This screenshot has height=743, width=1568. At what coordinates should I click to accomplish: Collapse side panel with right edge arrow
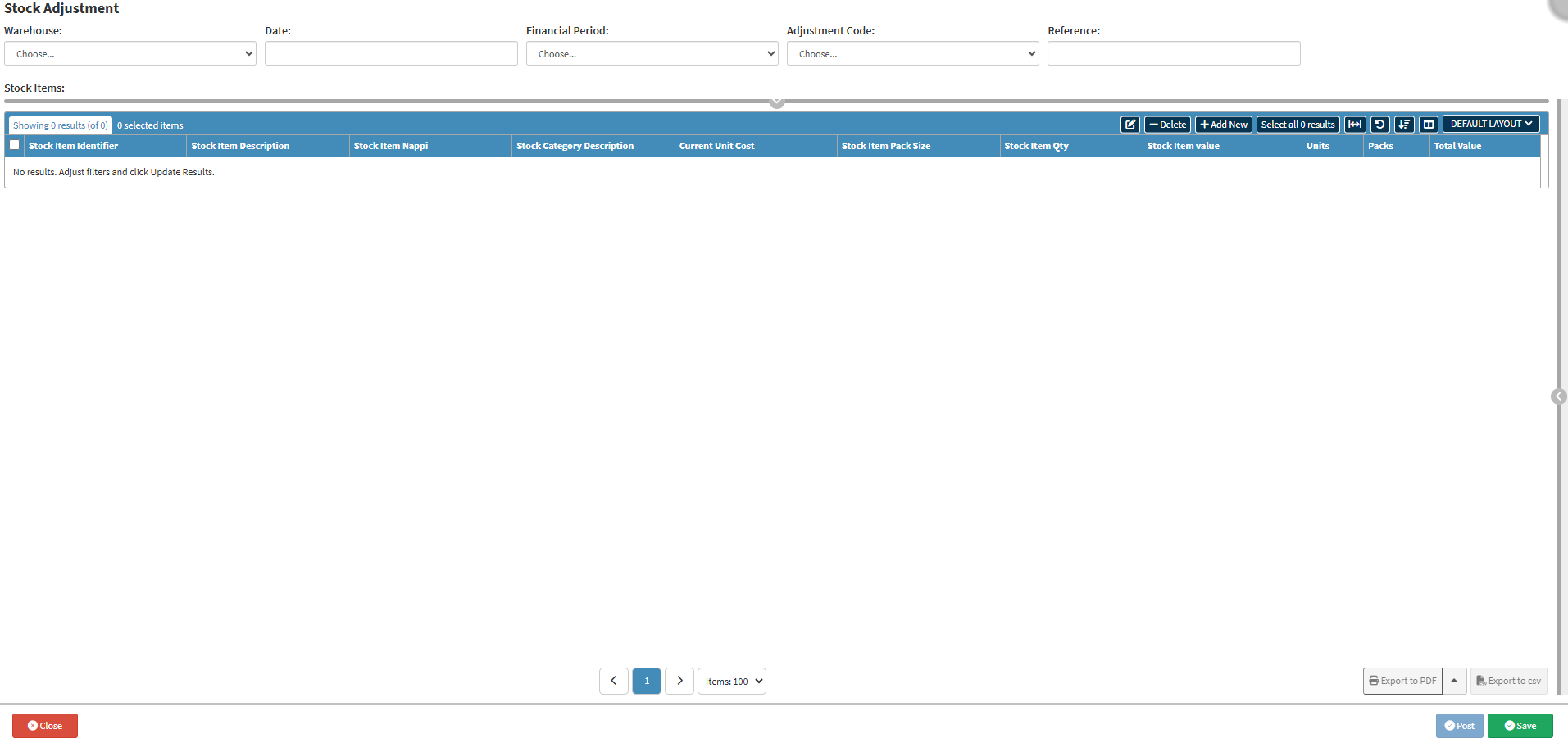pos(1558,396)
